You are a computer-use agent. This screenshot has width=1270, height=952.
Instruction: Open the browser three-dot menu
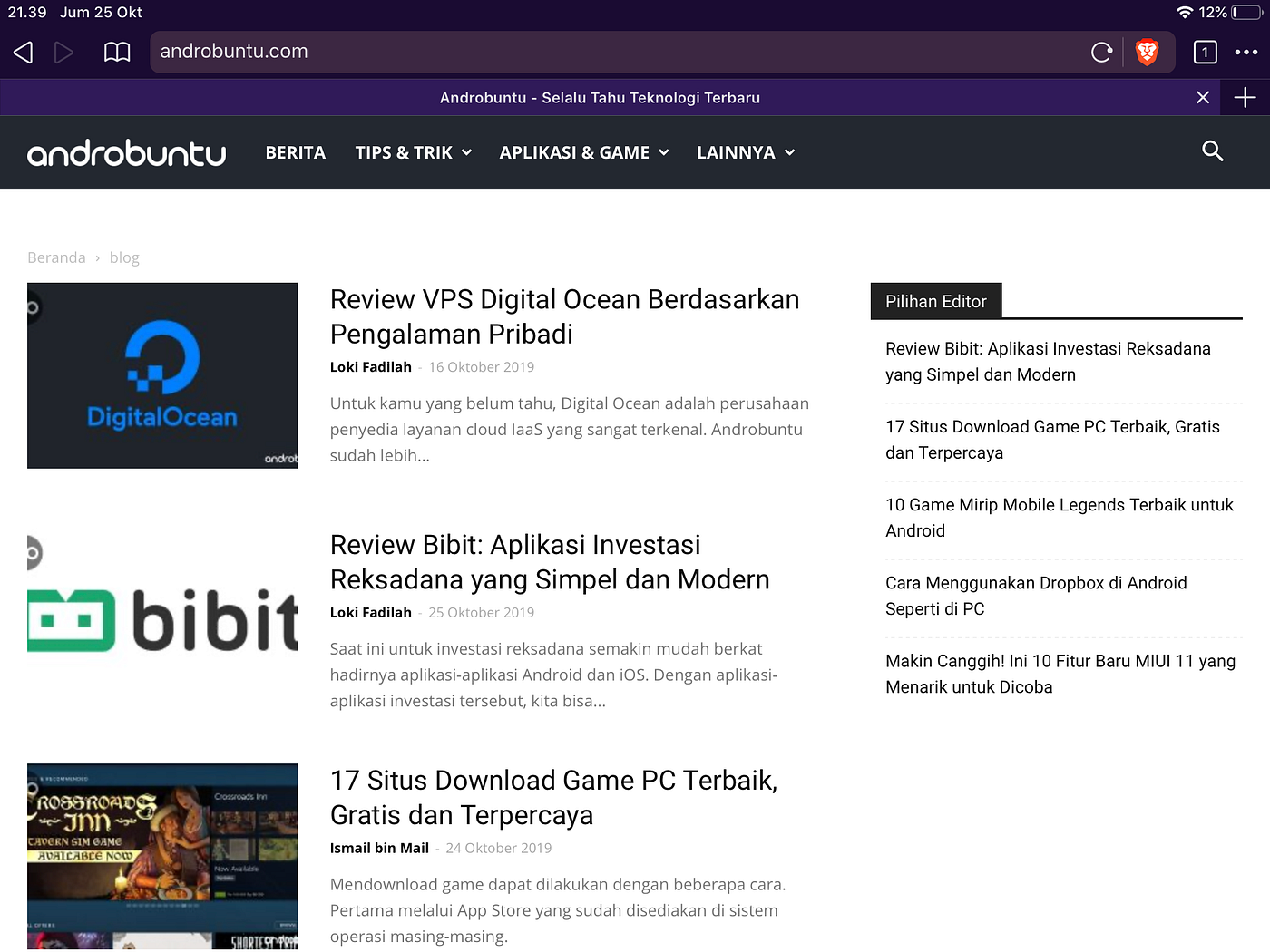tap(1246, 53)
